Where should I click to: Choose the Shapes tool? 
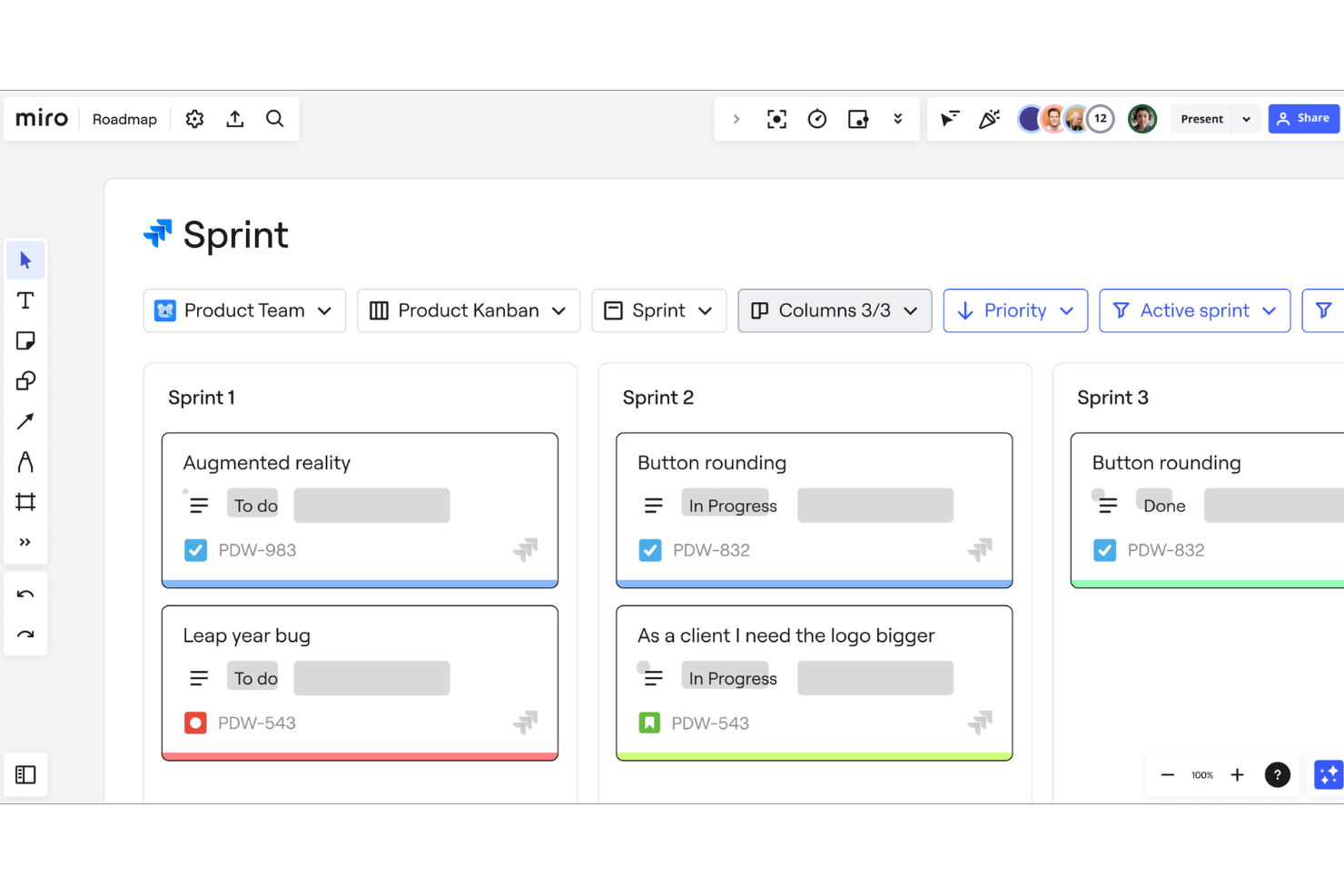tap(25, 381)
